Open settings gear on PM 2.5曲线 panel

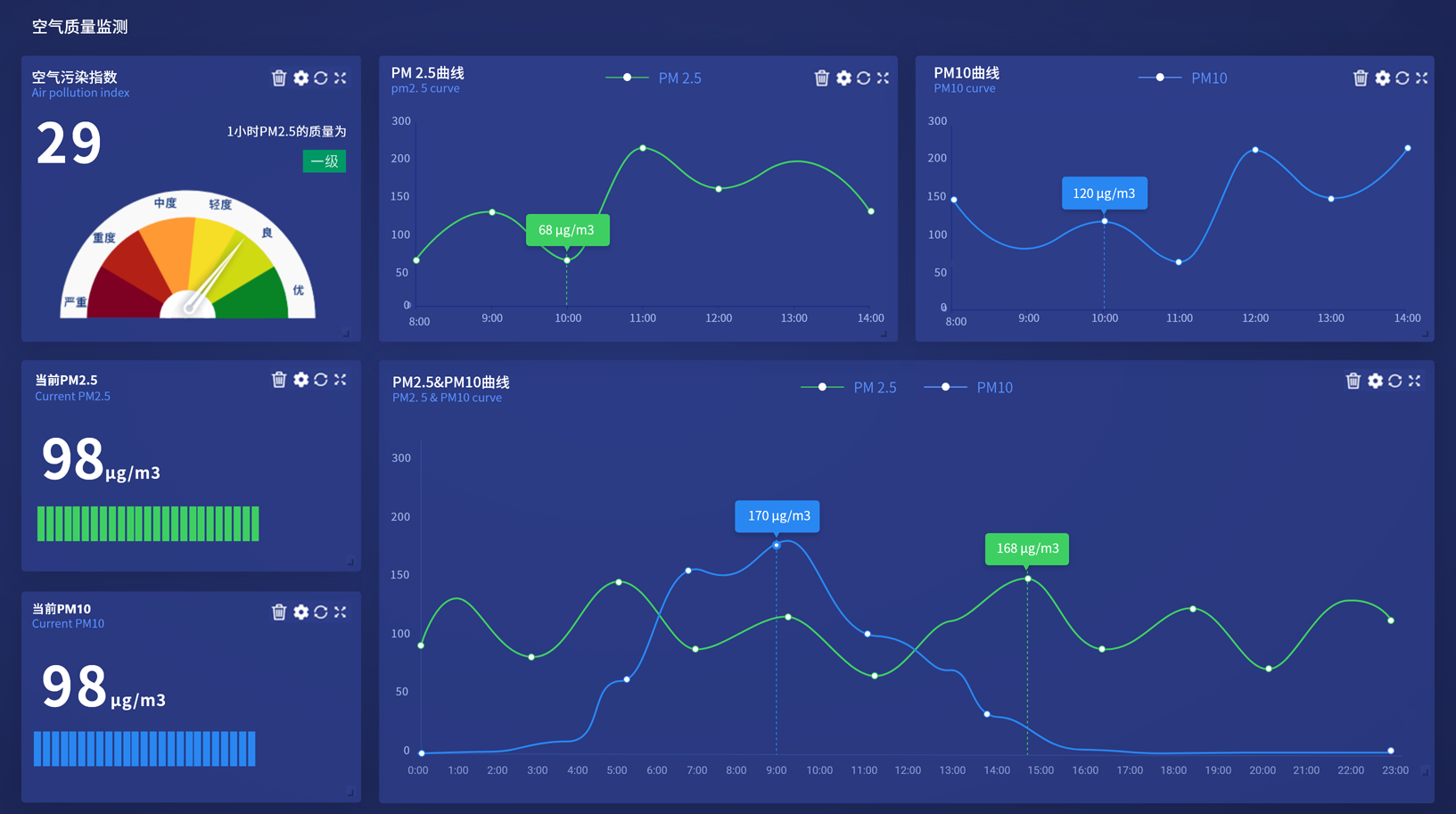(843, 78)
